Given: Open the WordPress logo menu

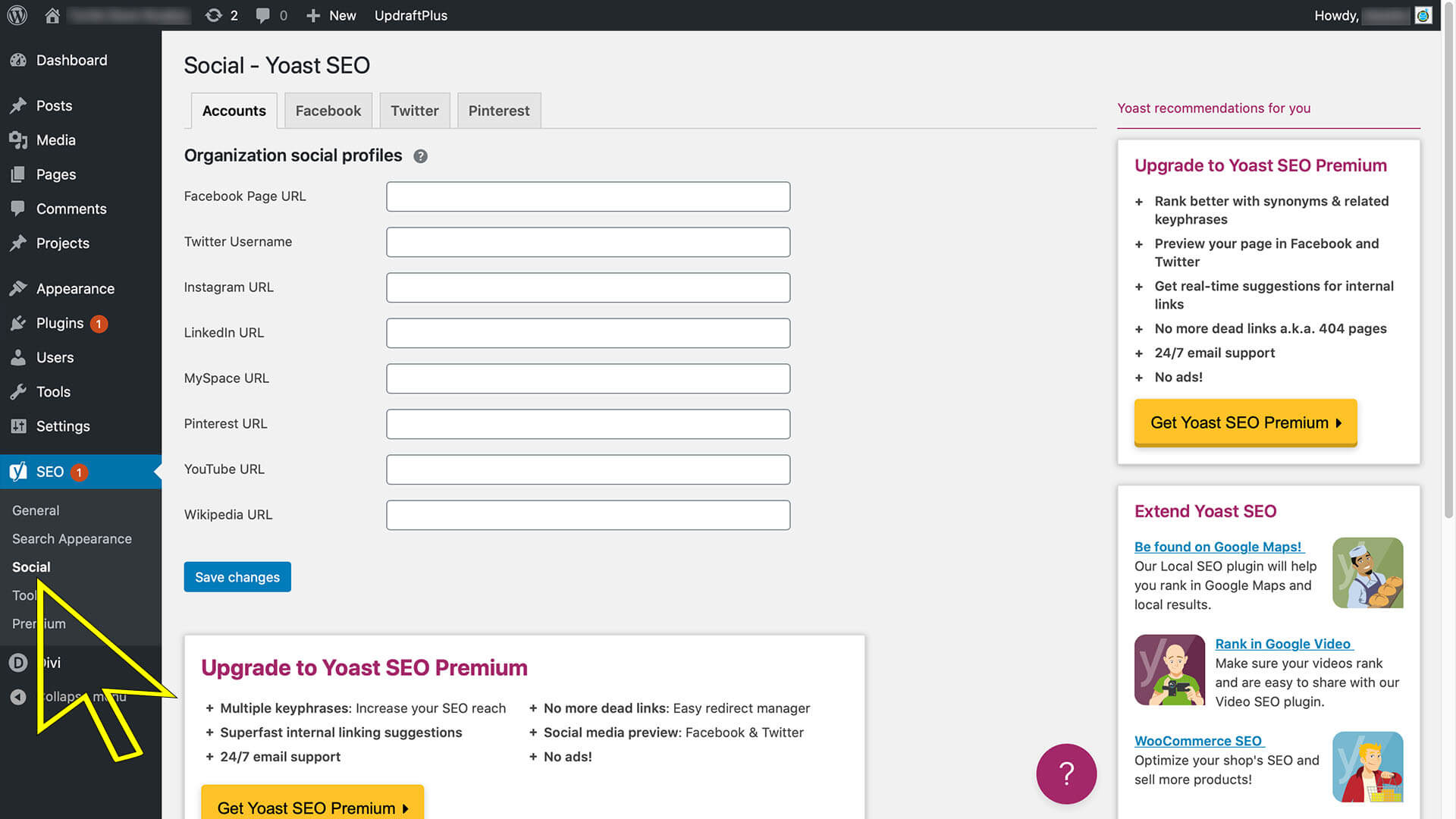Looking at the screenshot, I should click(x=17, y=15).
